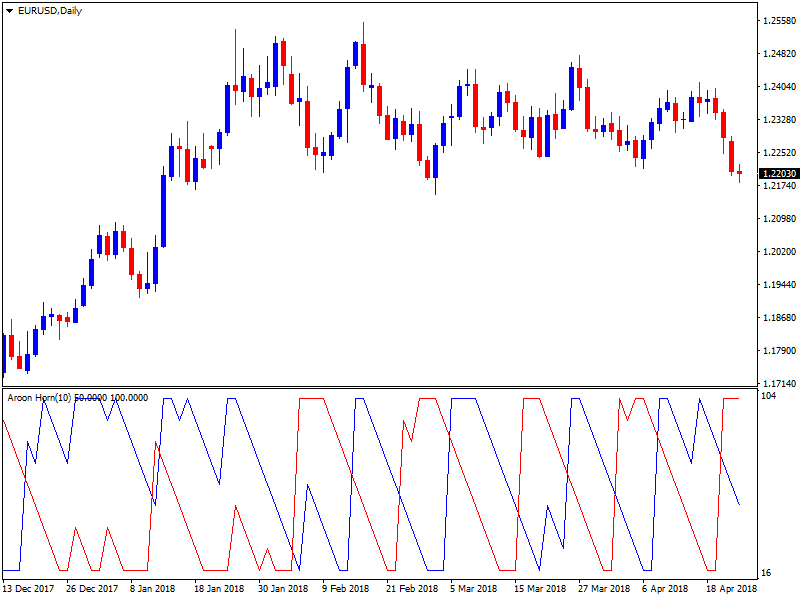800x600 pixels.
Task: Click the 1.25580 price level label
Action: coord(779,21)
